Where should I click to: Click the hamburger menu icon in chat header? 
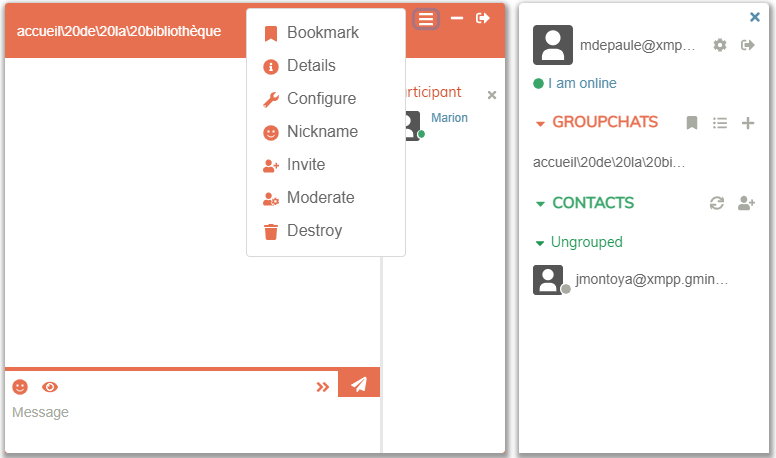pos(426,19)
